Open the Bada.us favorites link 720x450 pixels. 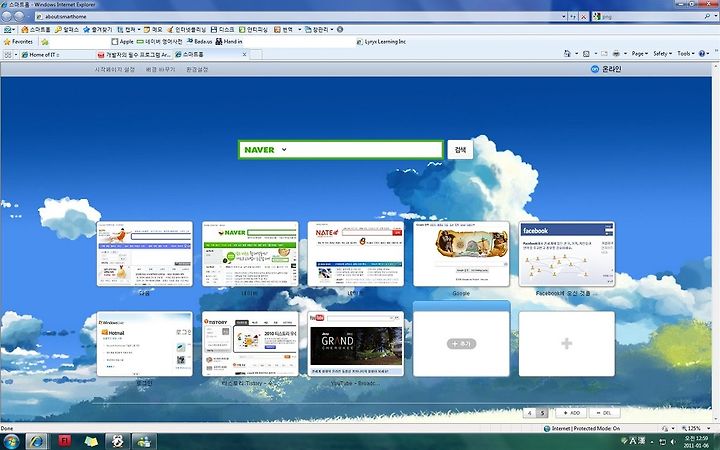[199, 42]
